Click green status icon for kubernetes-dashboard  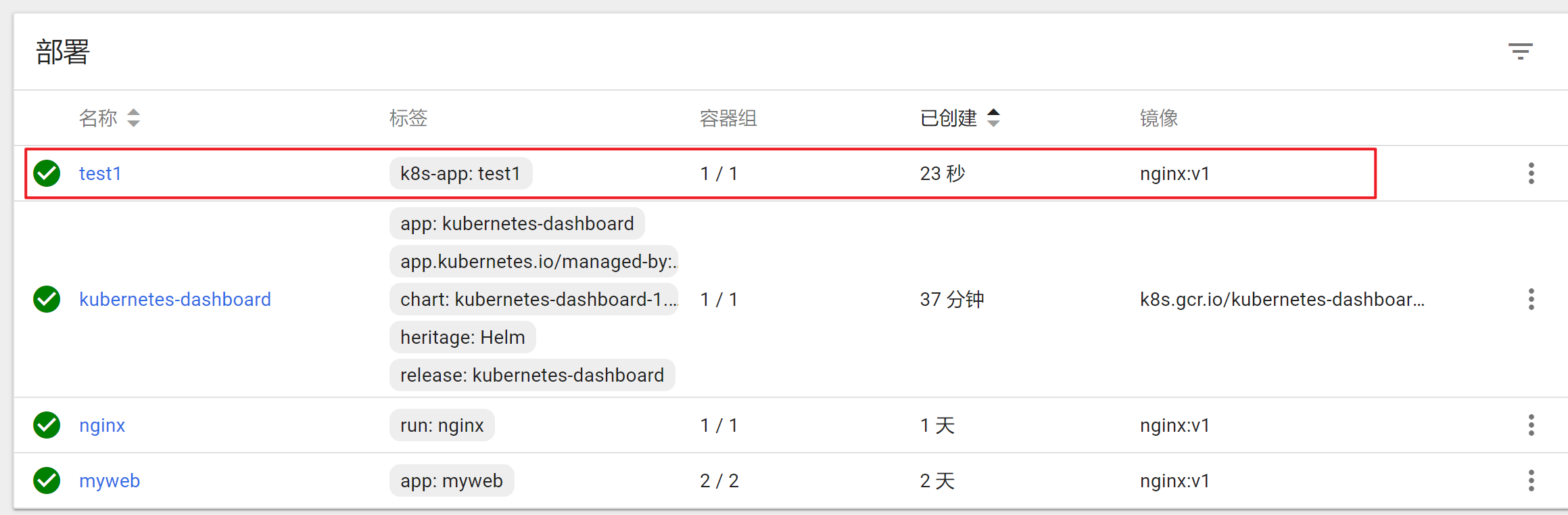click(x=47, y=299)
